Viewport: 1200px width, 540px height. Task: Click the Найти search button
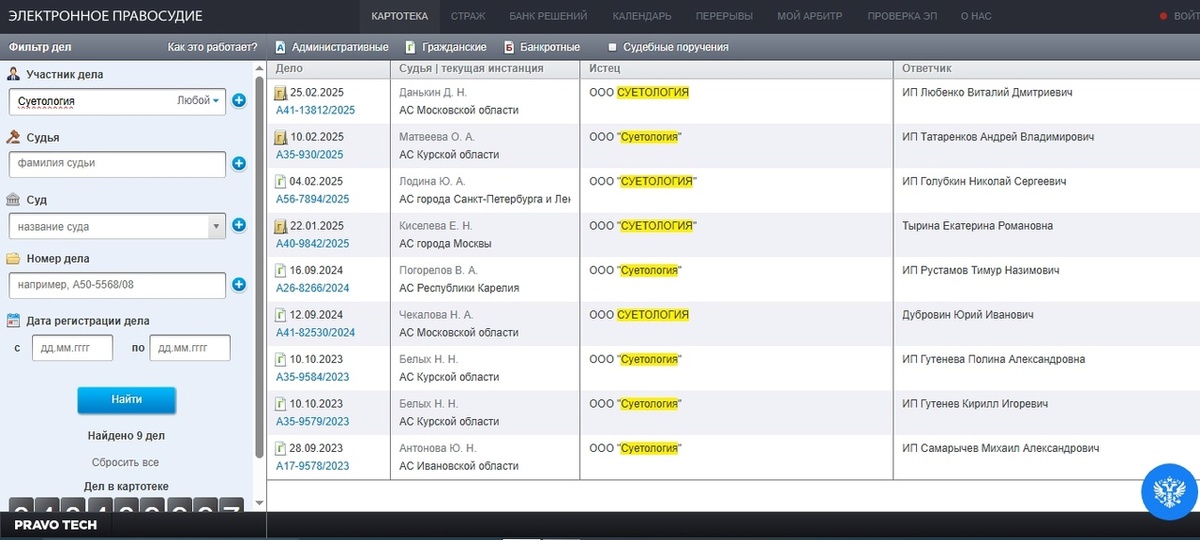tap(127, 399)
